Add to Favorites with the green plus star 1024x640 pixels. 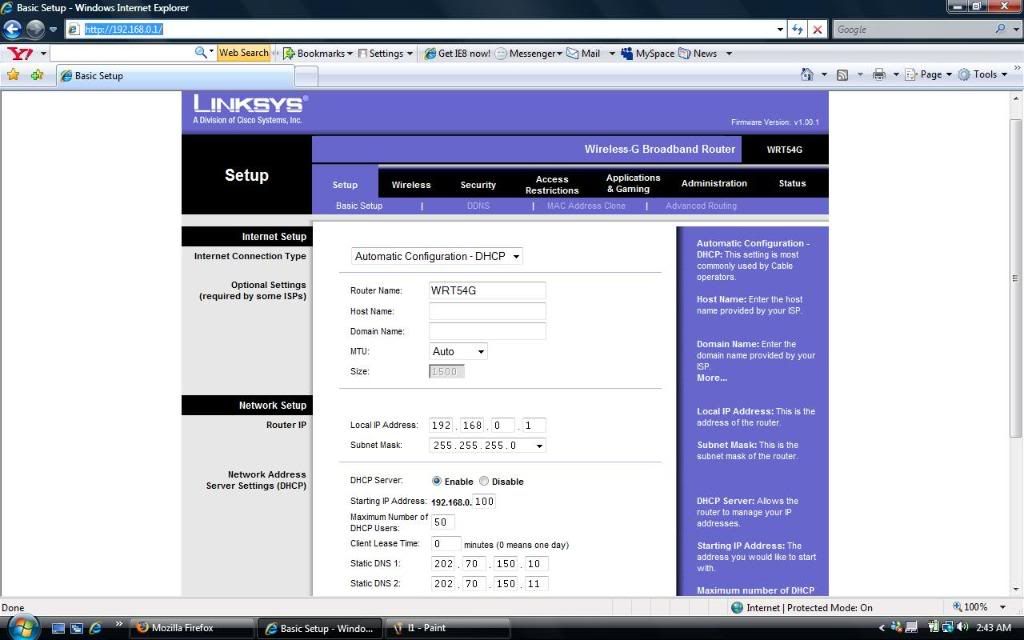pos(37,75)
